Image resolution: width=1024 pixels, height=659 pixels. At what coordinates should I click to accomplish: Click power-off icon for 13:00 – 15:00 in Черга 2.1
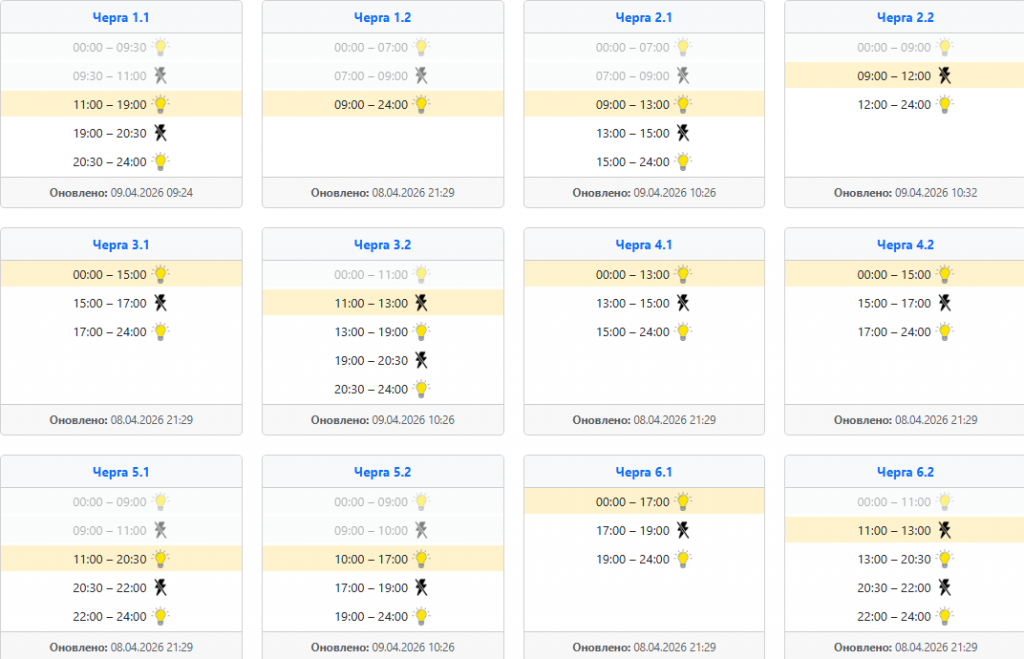coord(683,133)
